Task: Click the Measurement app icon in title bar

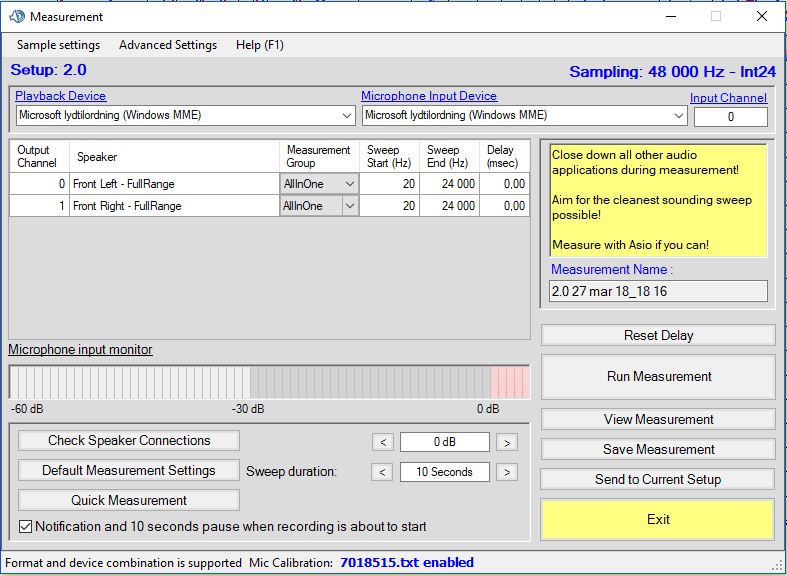Action: (x=16, y=17)
